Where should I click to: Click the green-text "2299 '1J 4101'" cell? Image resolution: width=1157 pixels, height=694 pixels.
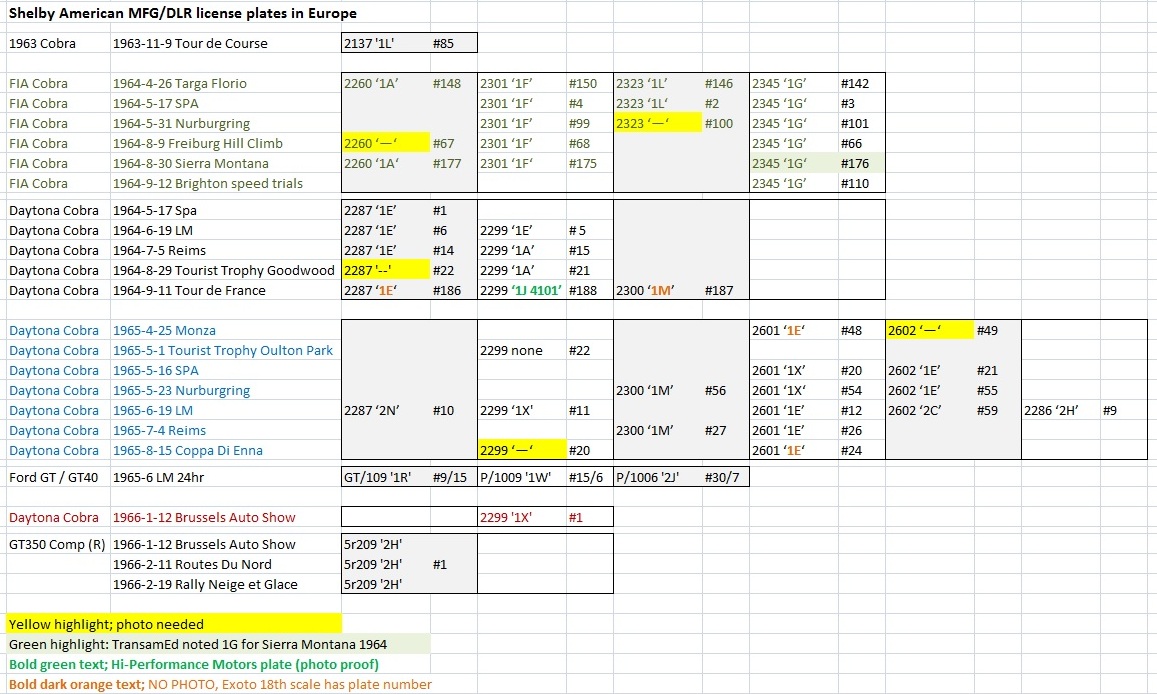pyautogui.click(x=521, y=291)
